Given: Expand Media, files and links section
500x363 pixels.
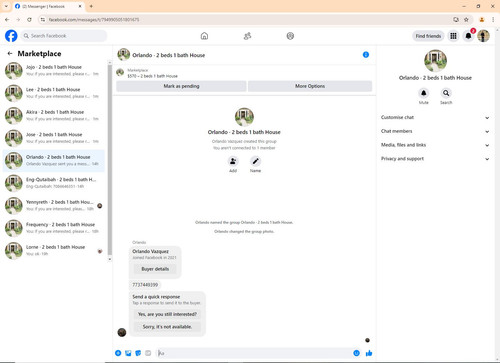Looking at the screenshot, I should tap(435, 145).
